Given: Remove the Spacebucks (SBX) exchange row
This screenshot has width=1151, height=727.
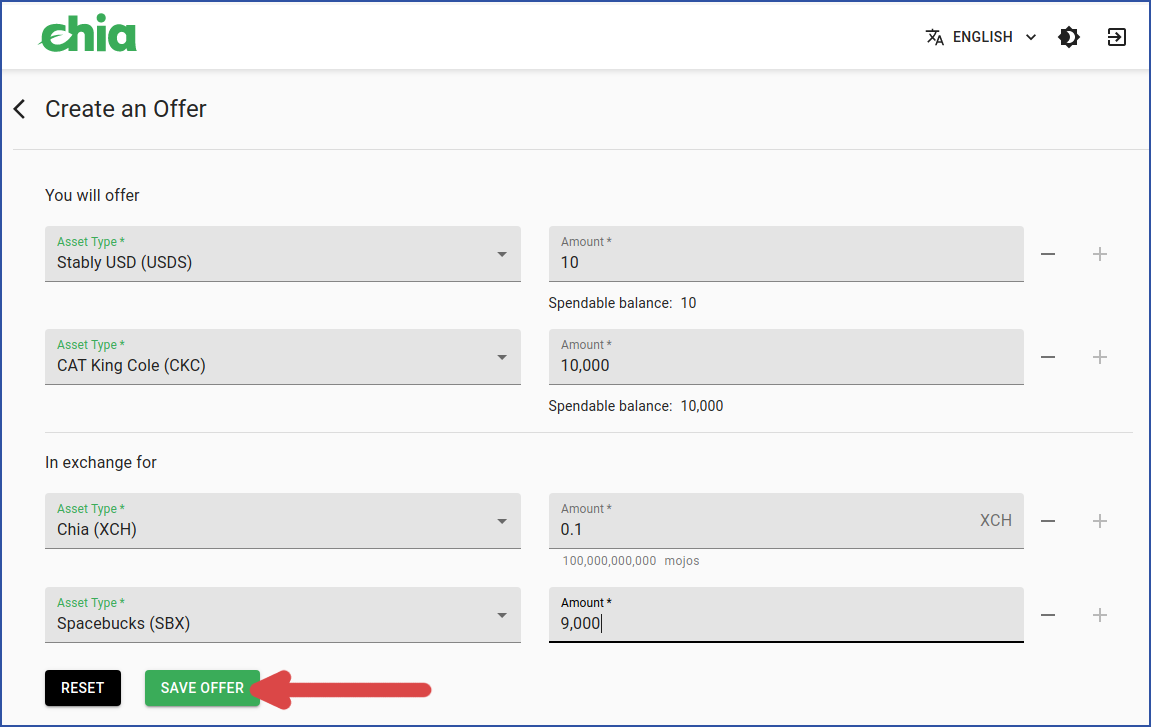Looking at the screenshot, I should 1048,615.
